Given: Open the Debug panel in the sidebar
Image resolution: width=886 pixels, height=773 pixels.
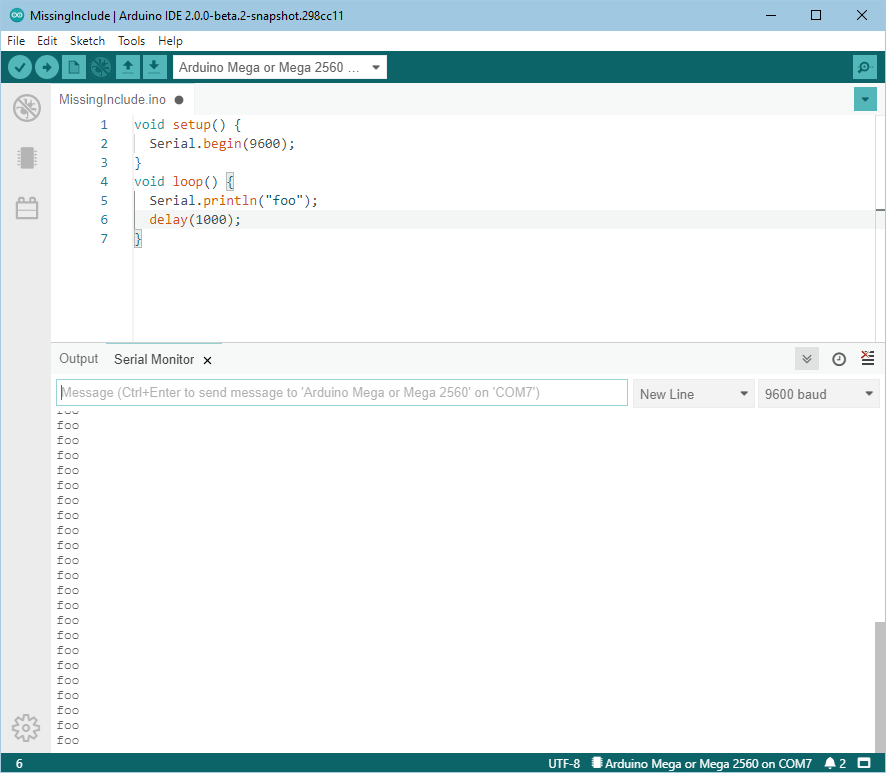Looking at the screenshot, I should click(x=27, y=108).
